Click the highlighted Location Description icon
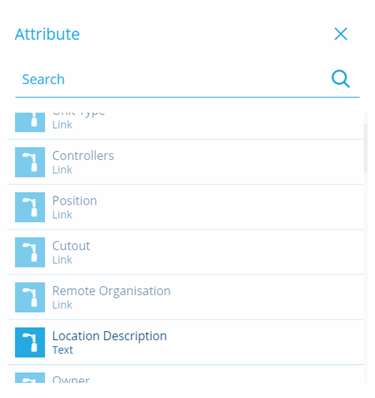Viewport: 375px width, 398px height. [x=30, y=342]
